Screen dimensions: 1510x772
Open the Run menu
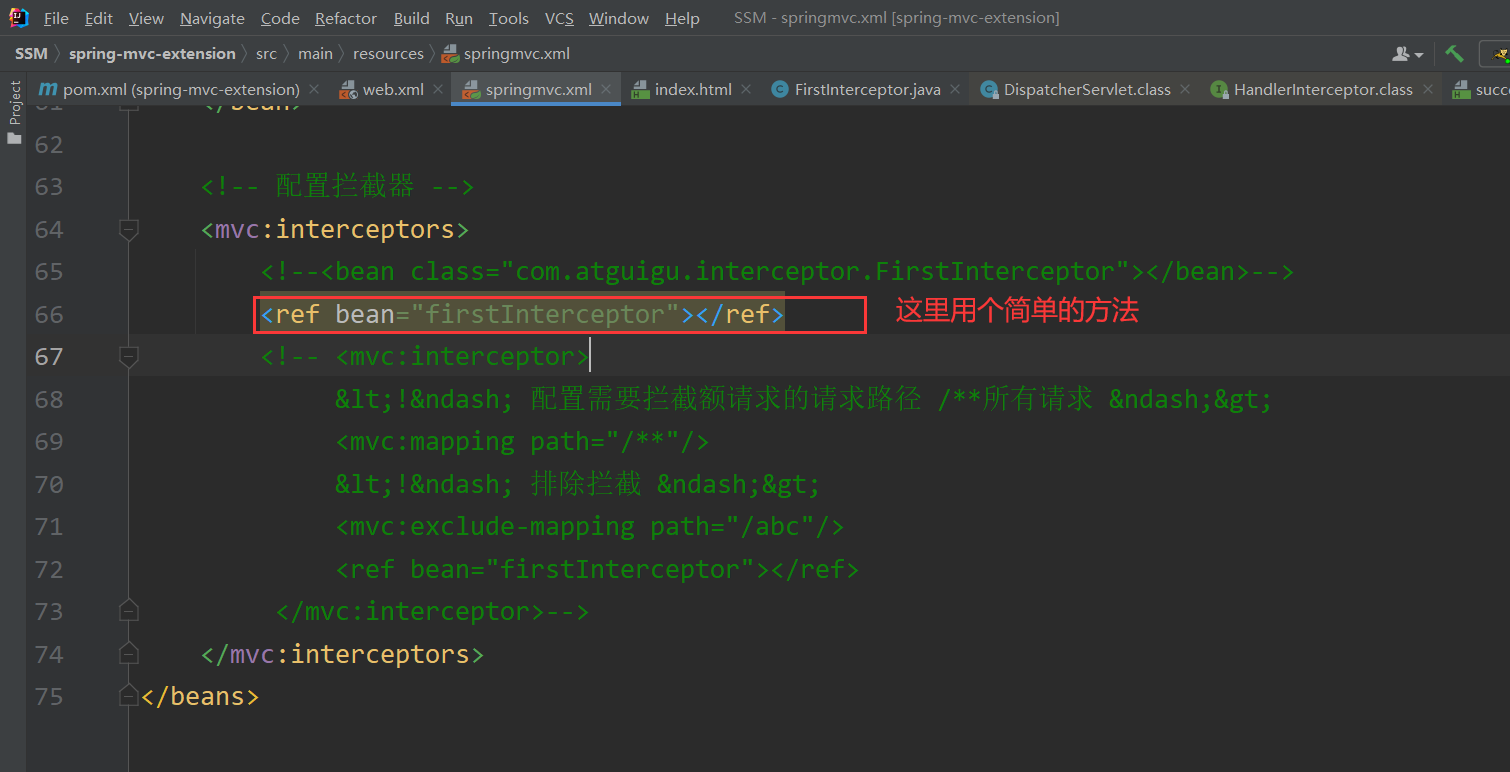pyautogui.click(x=459, y=18)
